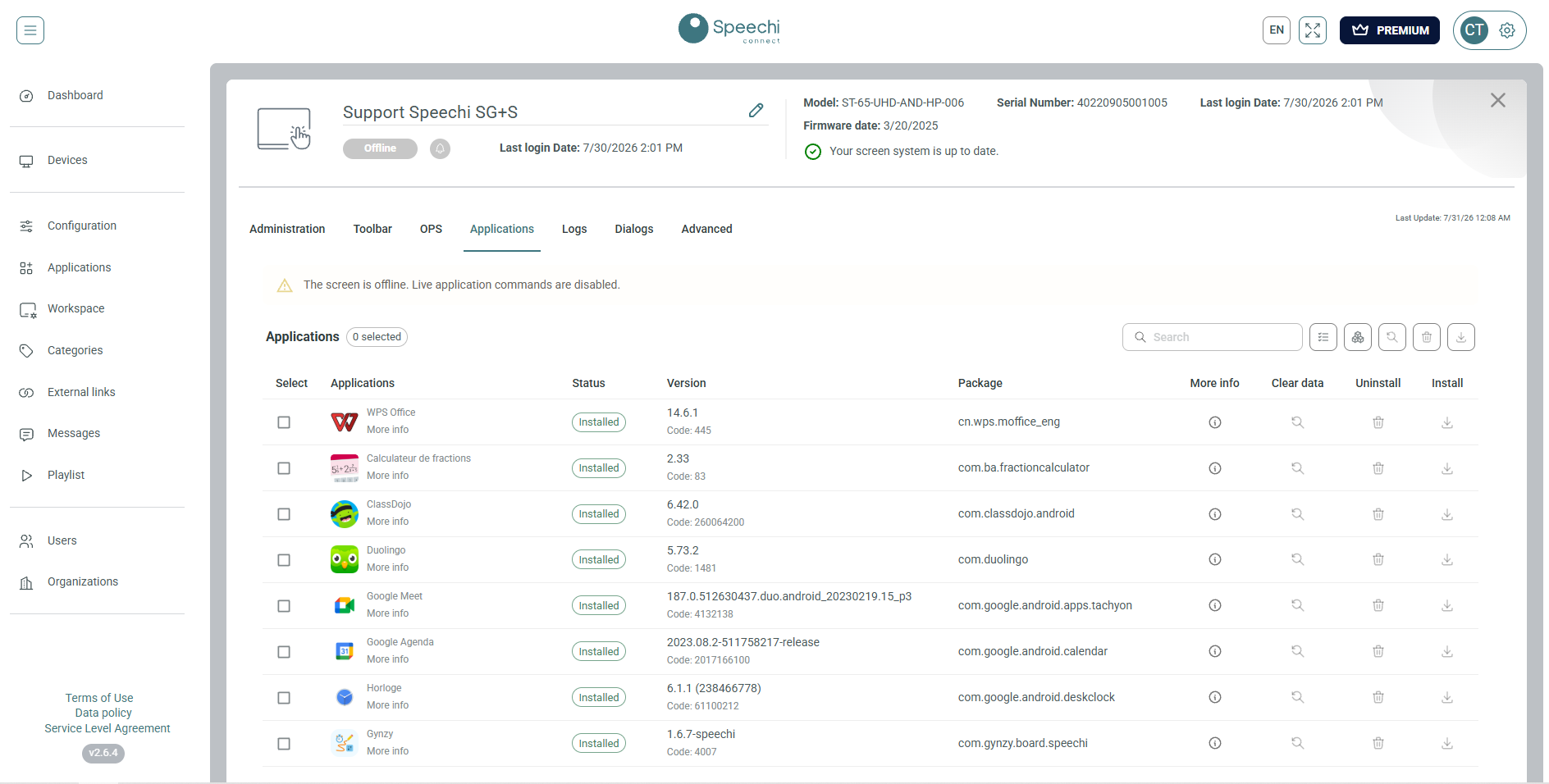Open the Toolbar tab

pyautogui.click(x=372, y=229)
